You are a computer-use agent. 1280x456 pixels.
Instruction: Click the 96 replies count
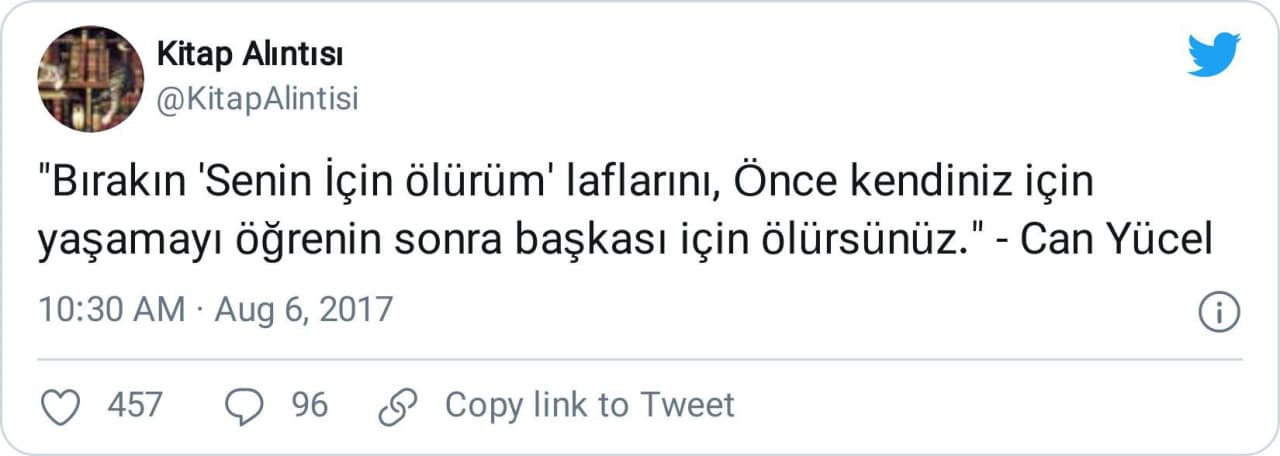[309, 405]
